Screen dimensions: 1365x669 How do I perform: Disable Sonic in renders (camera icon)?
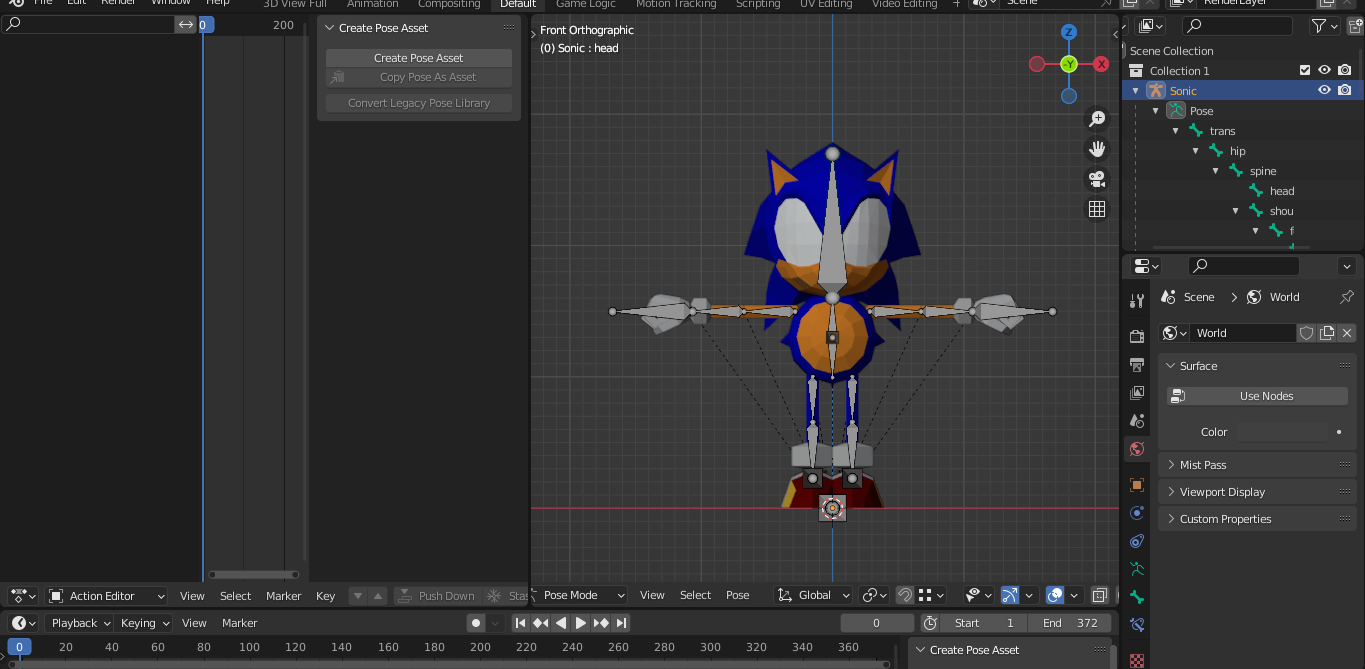click(x=1344, y=90)
